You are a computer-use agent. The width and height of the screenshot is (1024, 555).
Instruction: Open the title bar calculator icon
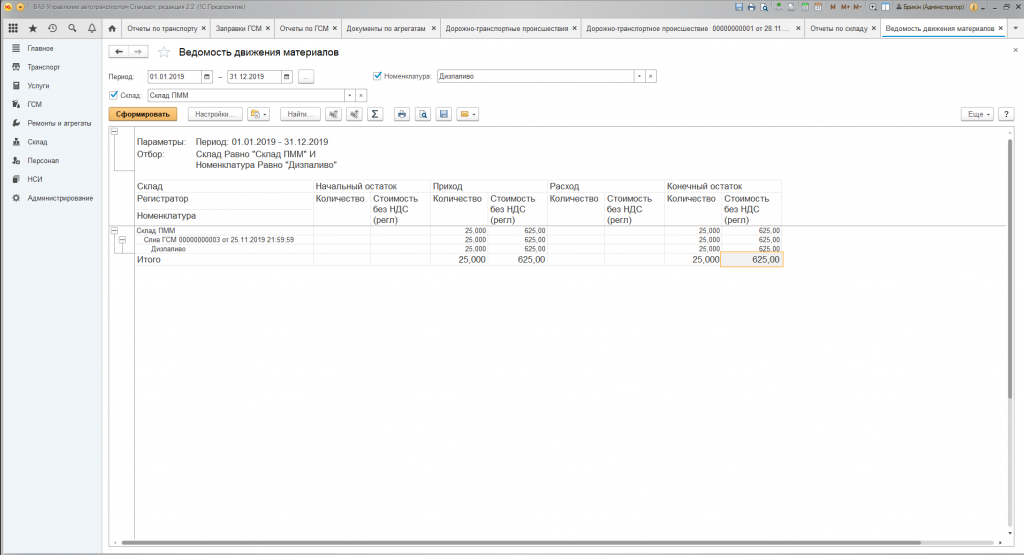[x=805, y=7]
